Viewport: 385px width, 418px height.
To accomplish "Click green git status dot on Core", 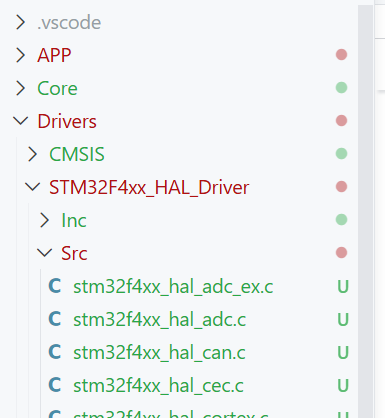I will 341,88.
